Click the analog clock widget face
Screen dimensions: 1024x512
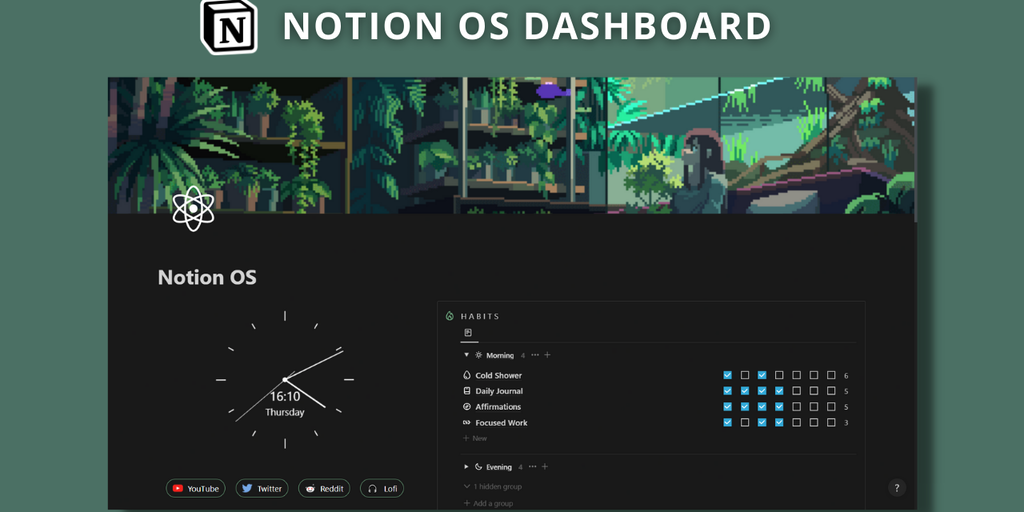285,379
